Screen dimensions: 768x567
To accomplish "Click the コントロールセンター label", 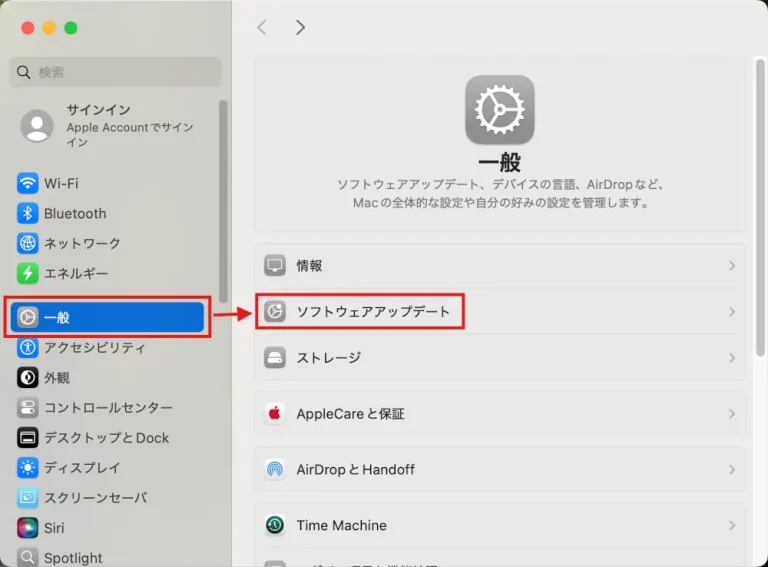I will (x=108, y=407).
